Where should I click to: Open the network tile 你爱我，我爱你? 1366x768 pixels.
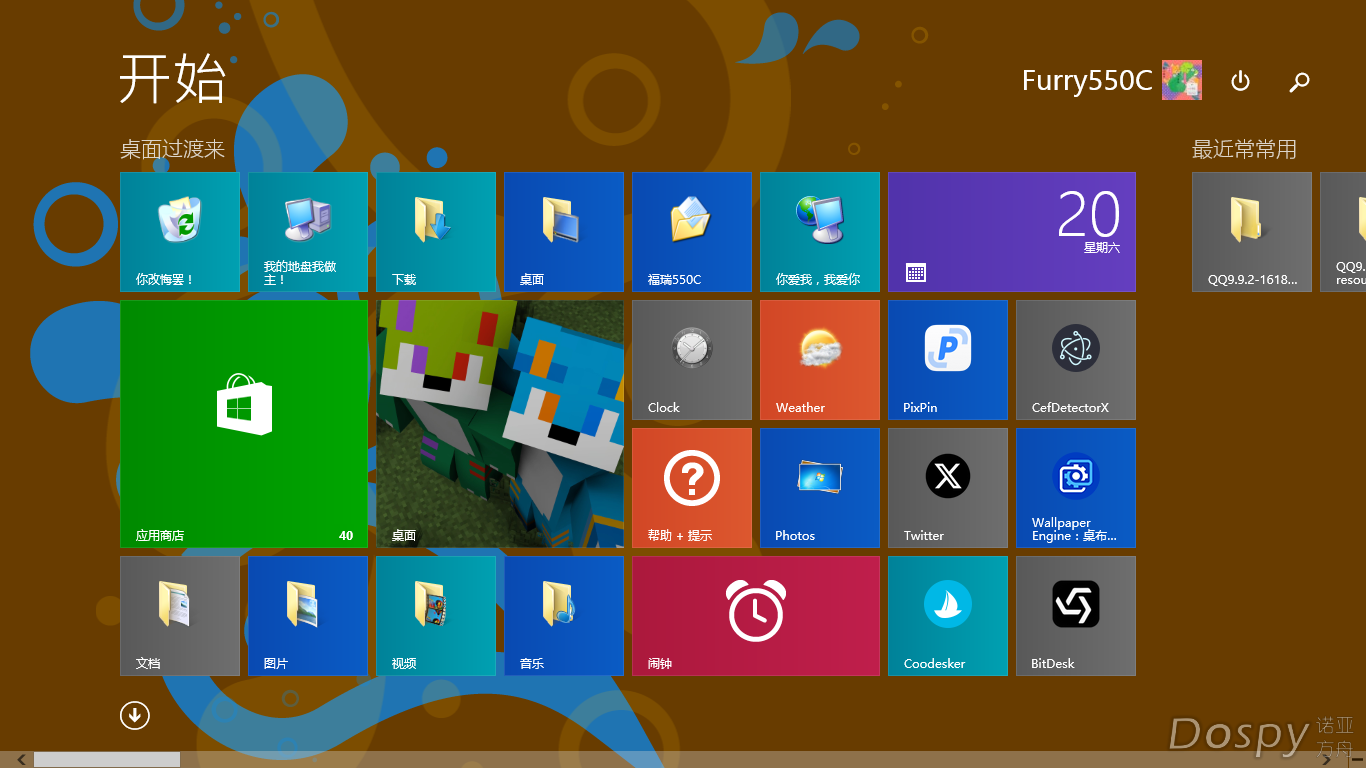(x=820, y=232)
